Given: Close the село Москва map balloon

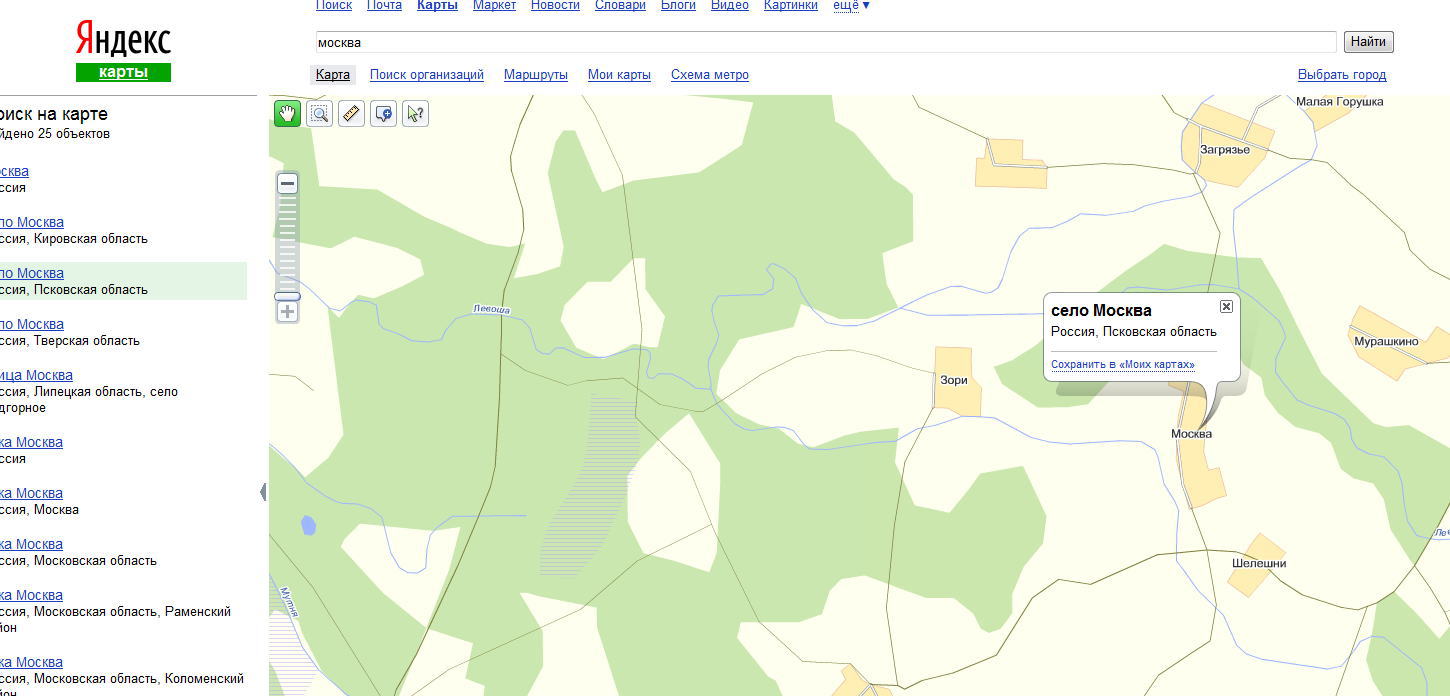Looking at the screenshot, I should tap(1226, 306).
